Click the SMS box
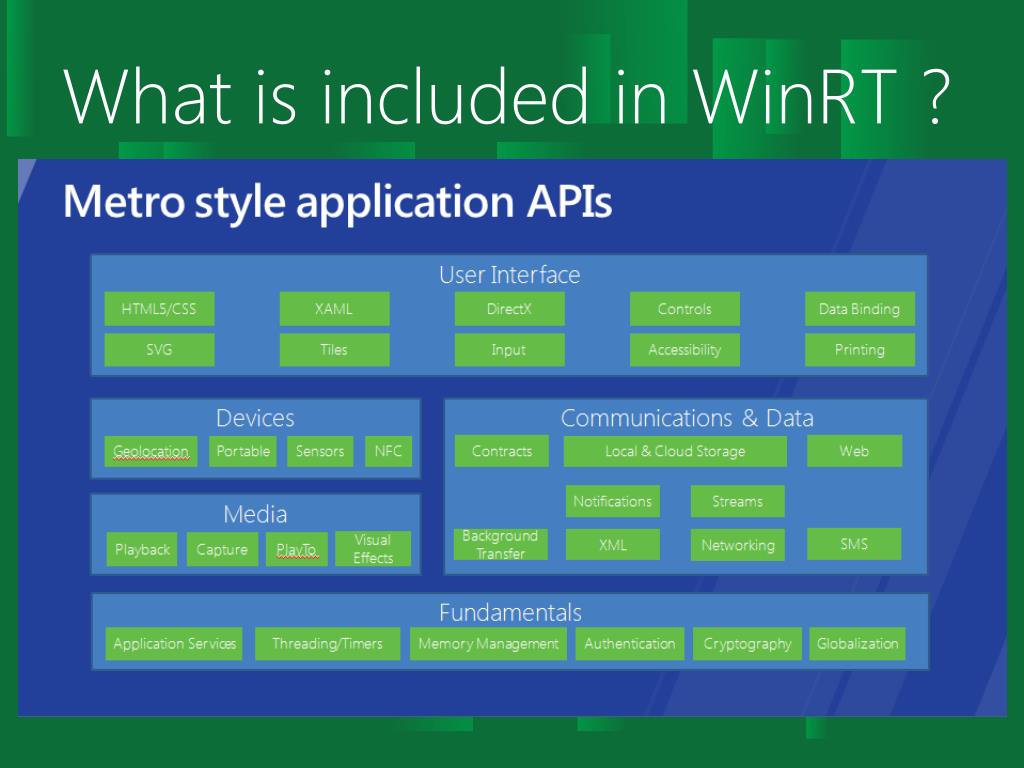Viewport: 1024px width, 768px height. pos(854,544)
